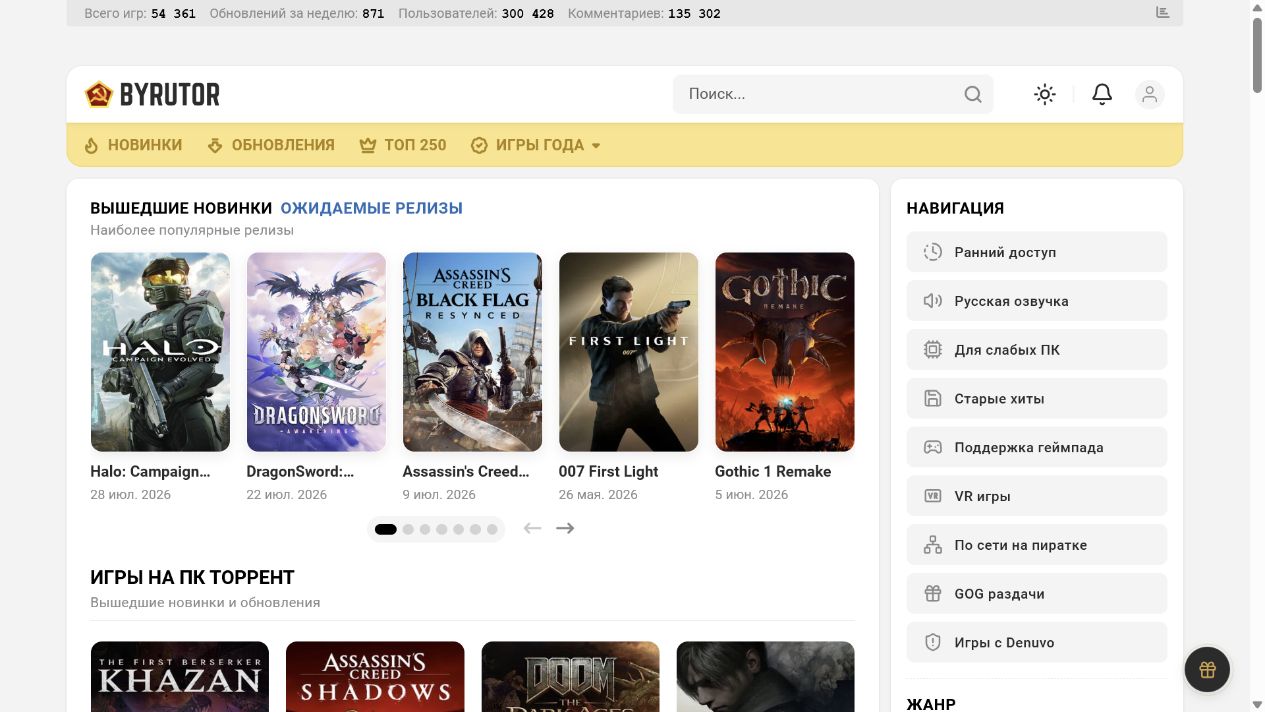The width and height of the screenshot is (1265, 712).
Task: Click the Комментариев: 135 302 statistic
Action: coord(644,13)
